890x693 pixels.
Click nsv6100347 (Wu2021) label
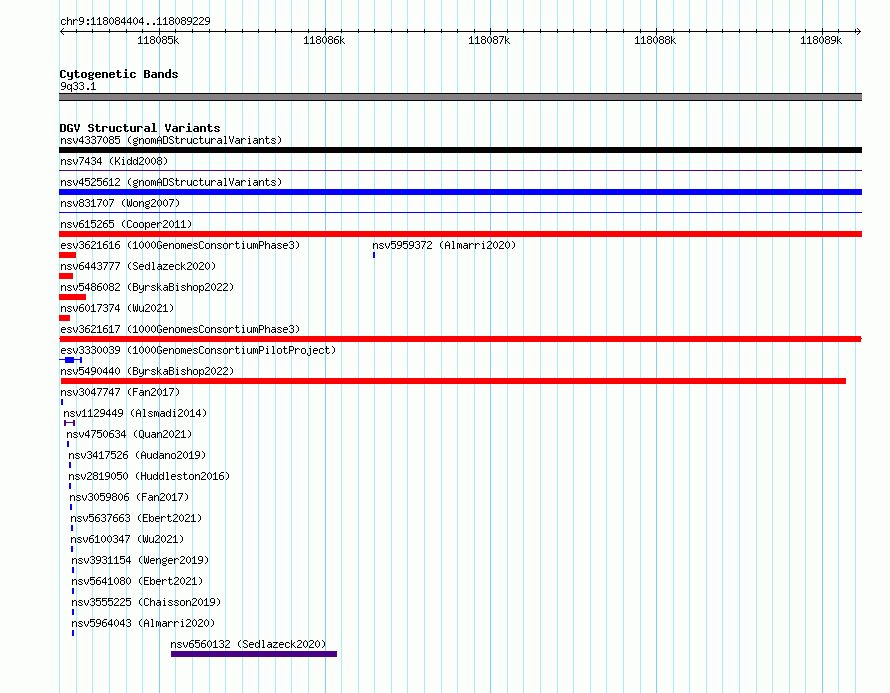coord(127,539)
